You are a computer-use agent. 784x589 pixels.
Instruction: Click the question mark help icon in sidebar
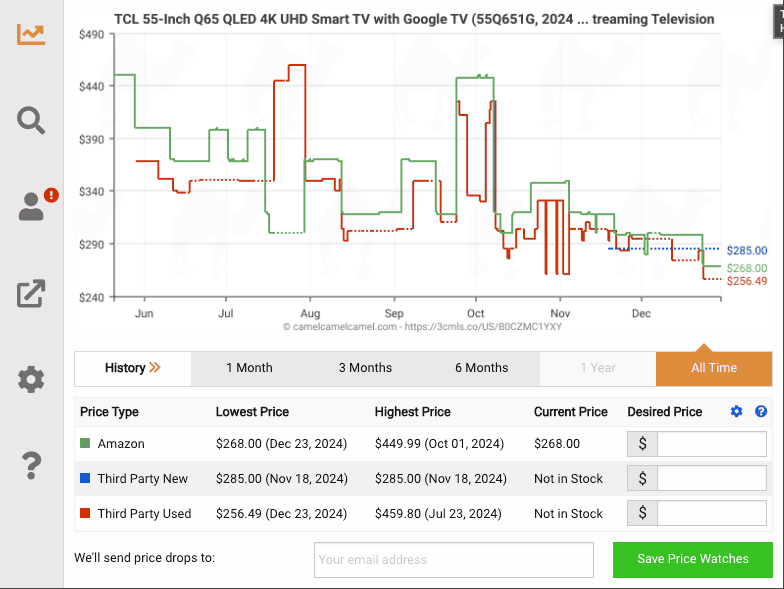pyautogui.click(x=31, y=465)
